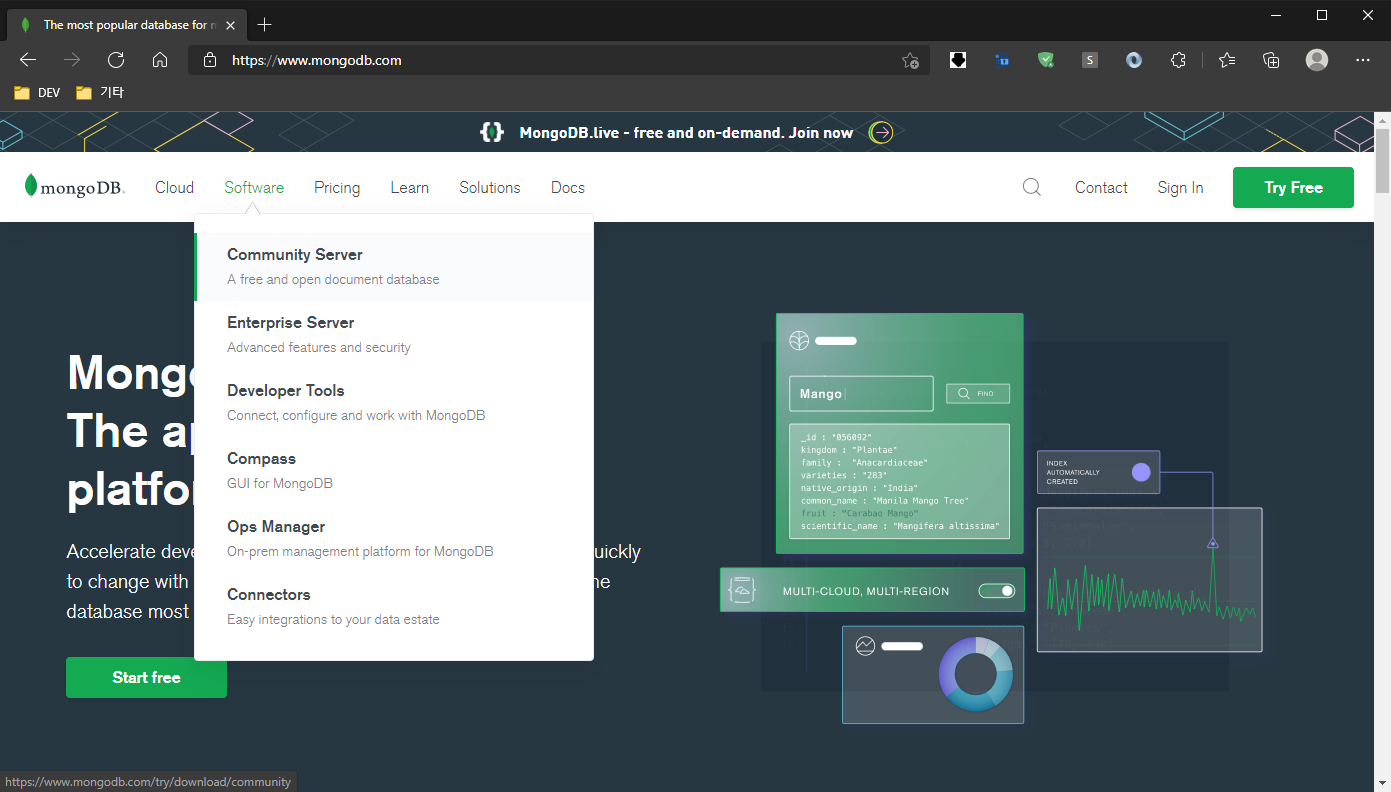Click the Mango search field illustration
The width and height of the screenshot is (1391, 792).
point(861,394)
